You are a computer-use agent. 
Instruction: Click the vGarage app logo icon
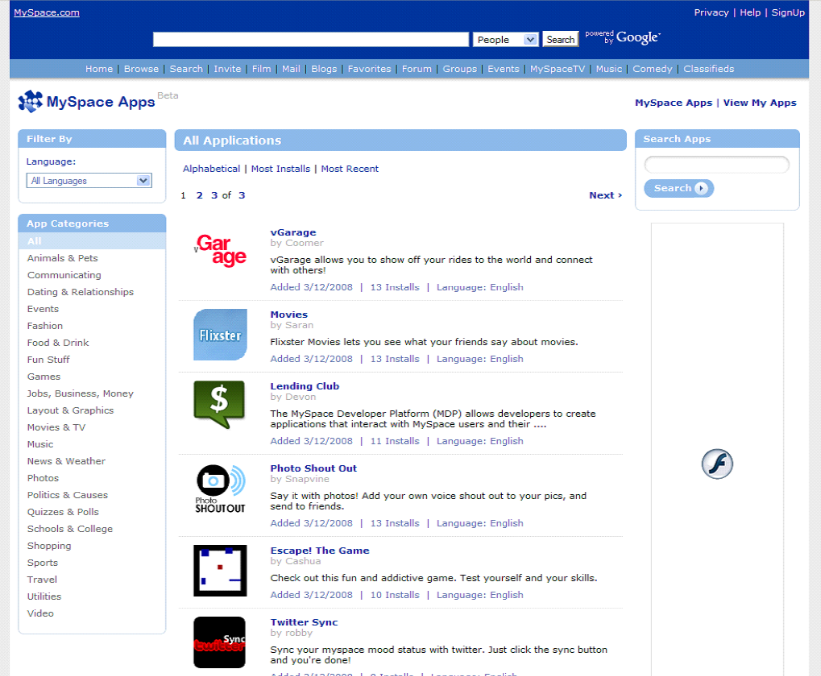pos(220,251)
